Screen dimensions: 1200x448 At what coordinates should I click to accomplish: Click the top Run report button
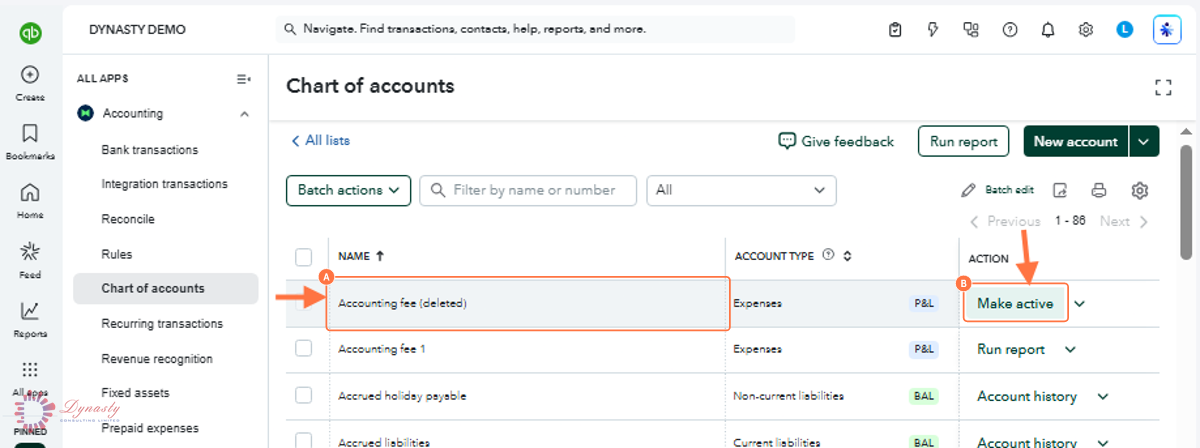964,141
